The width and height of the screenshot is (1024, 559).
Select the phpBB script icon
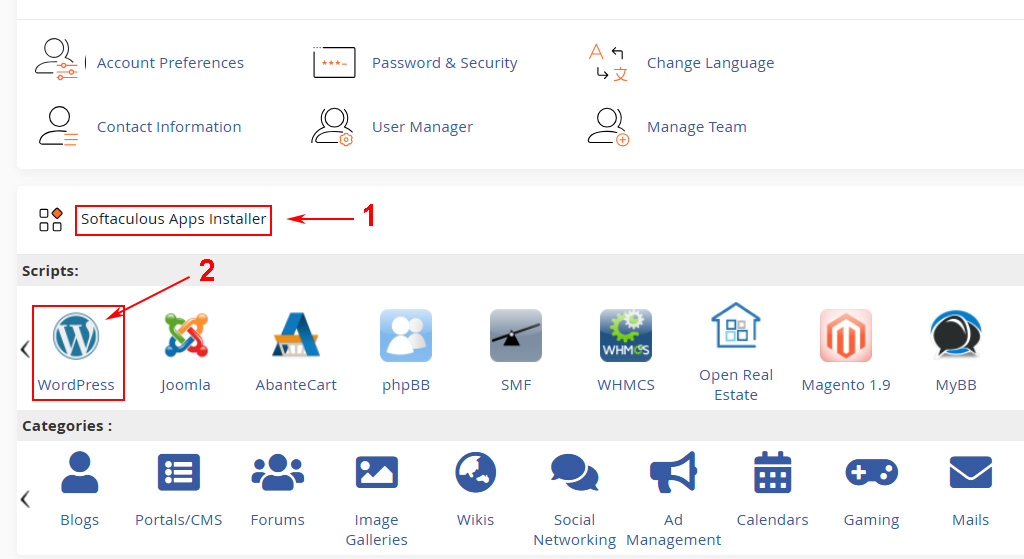click(406, 336)
